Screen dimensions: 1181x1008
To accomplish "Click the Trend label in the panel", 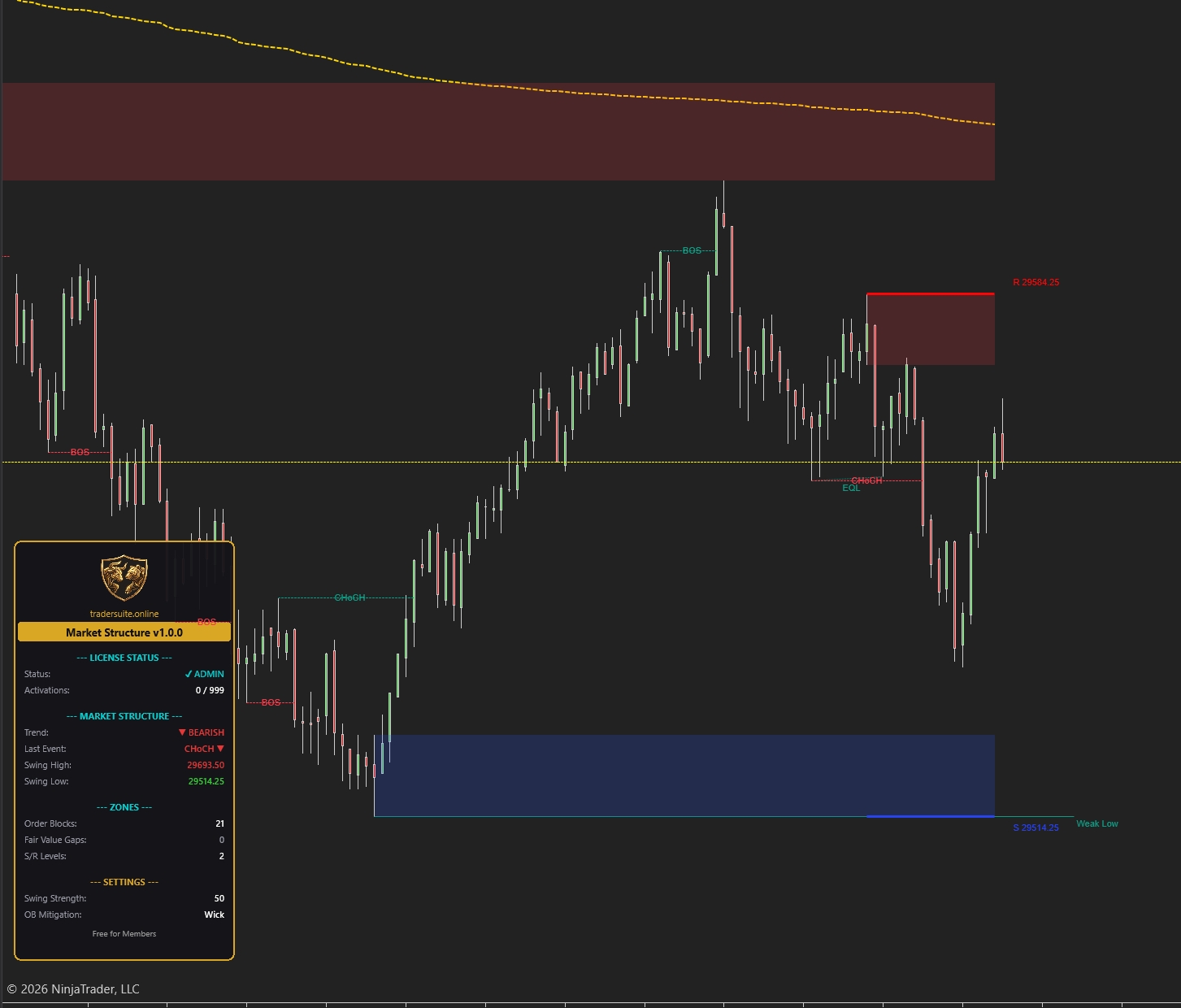I will [x=37, y=732].
